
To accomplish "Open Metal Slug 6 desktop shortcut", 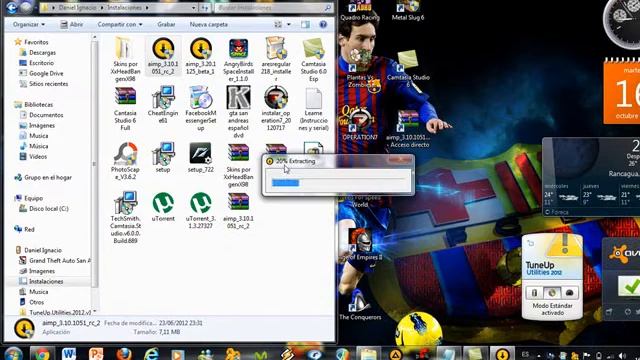I will coord(408,11).
